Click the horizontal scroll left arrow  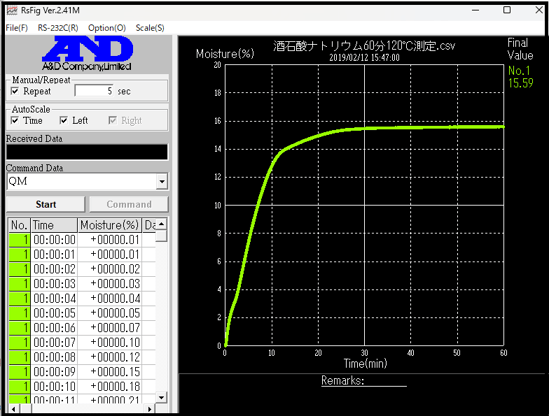click(14, 409)
